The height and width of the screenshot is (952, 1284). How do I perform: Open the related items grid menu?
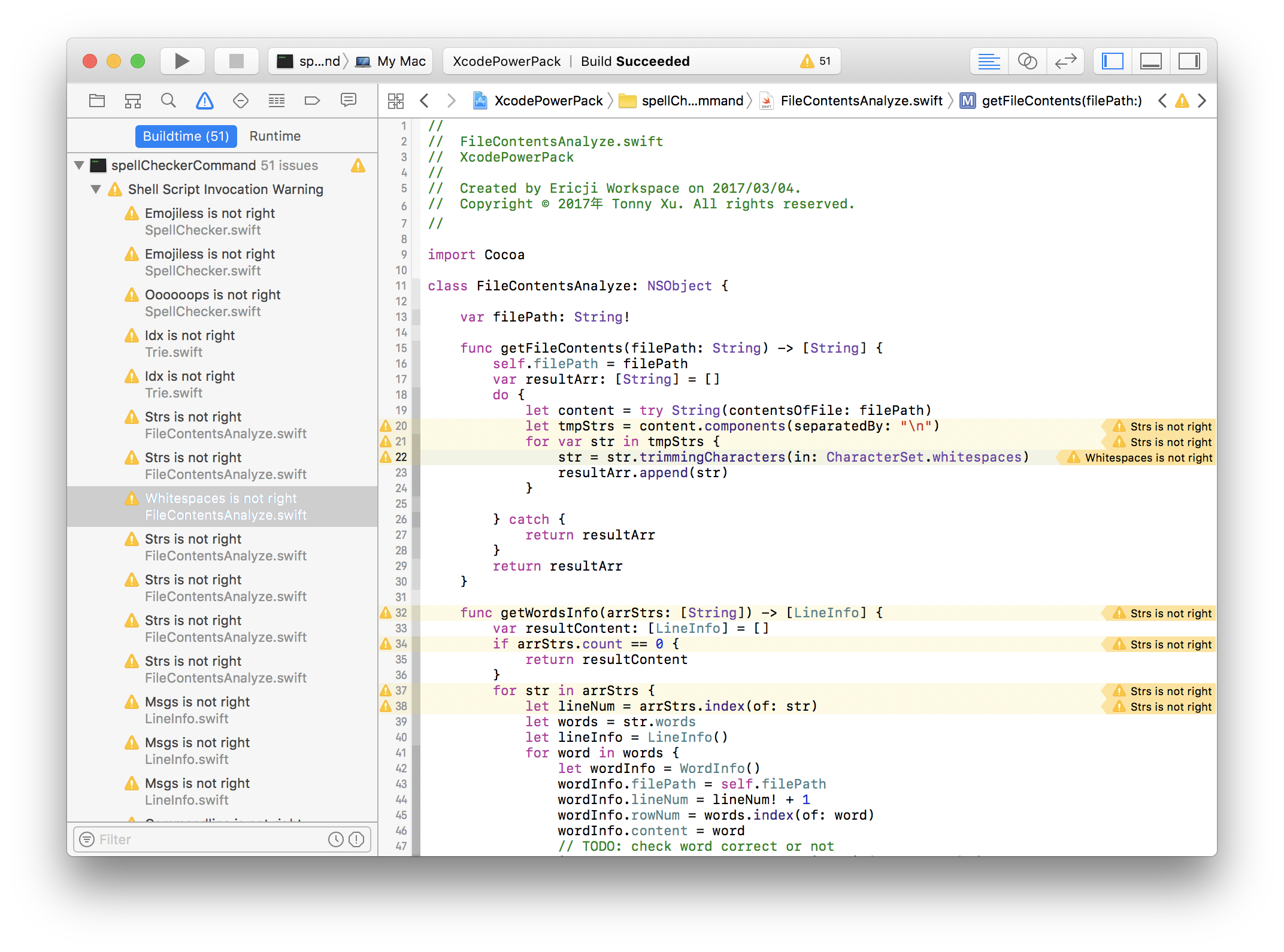(x=396, y=101)
